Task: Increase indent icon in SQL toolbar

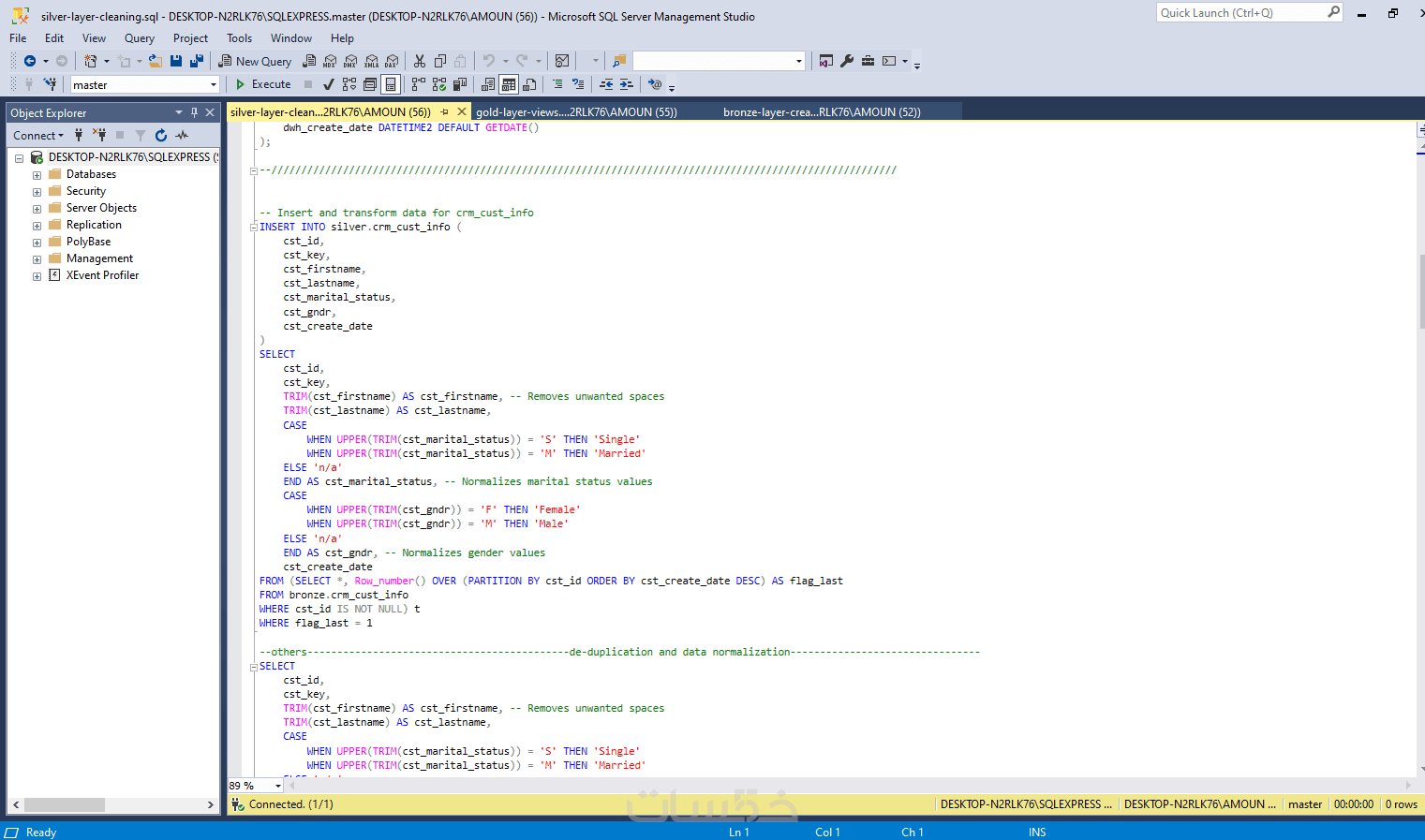Action: (x=627, y=84)
